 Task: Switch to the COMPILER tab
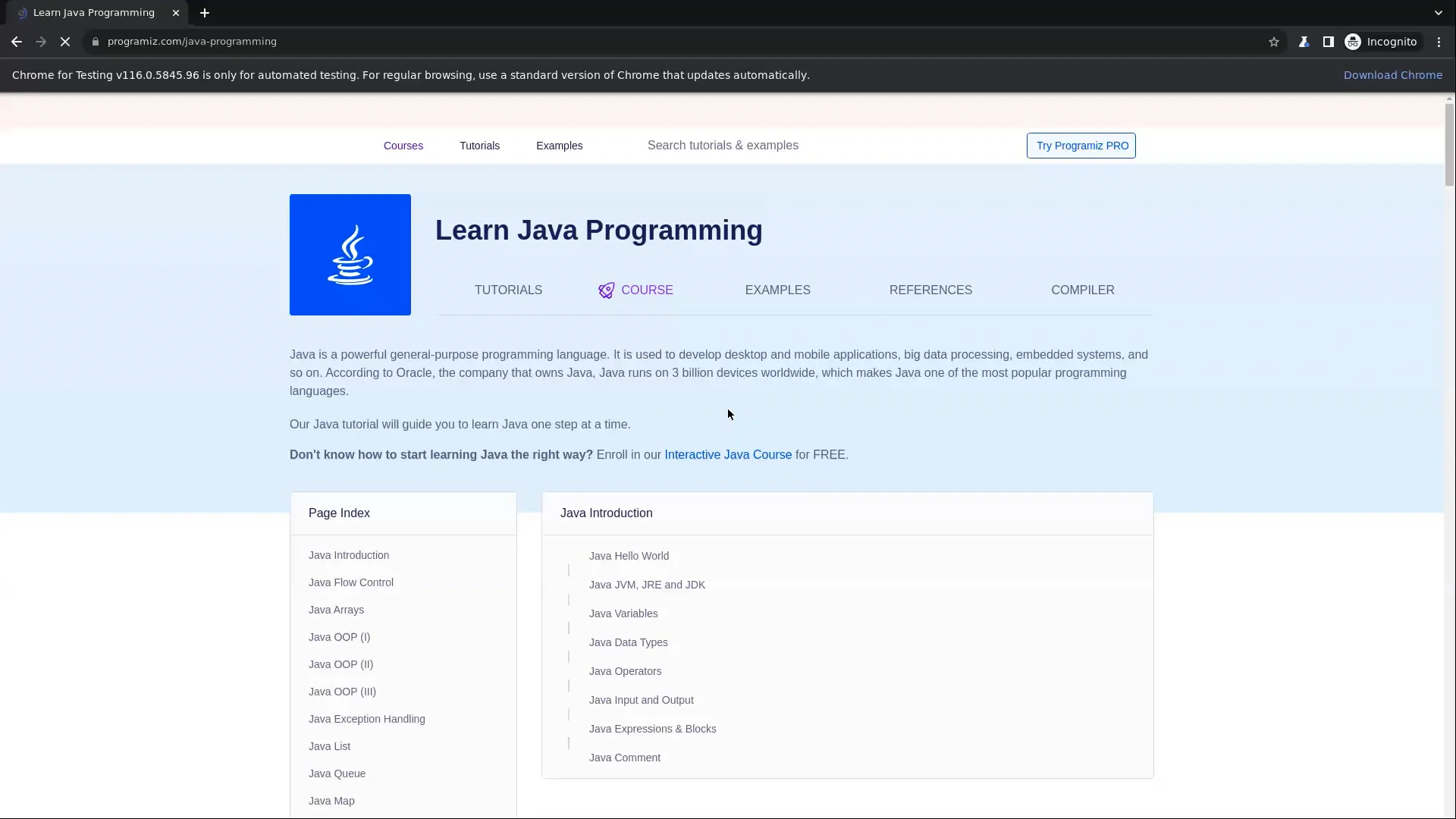point(1083,290)
